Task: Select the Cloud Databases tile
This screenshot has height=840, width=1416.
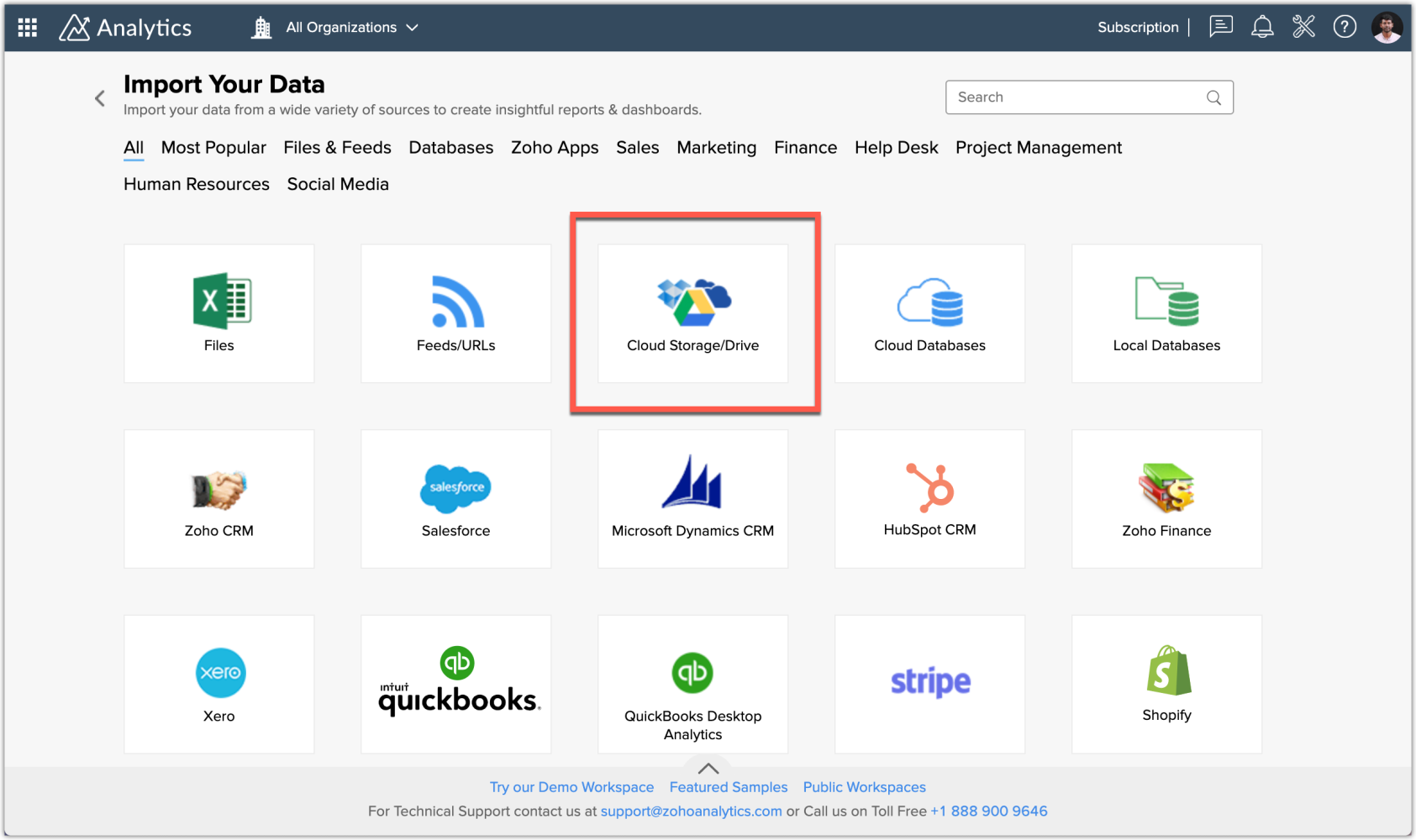Action: (x=929, y=313)
